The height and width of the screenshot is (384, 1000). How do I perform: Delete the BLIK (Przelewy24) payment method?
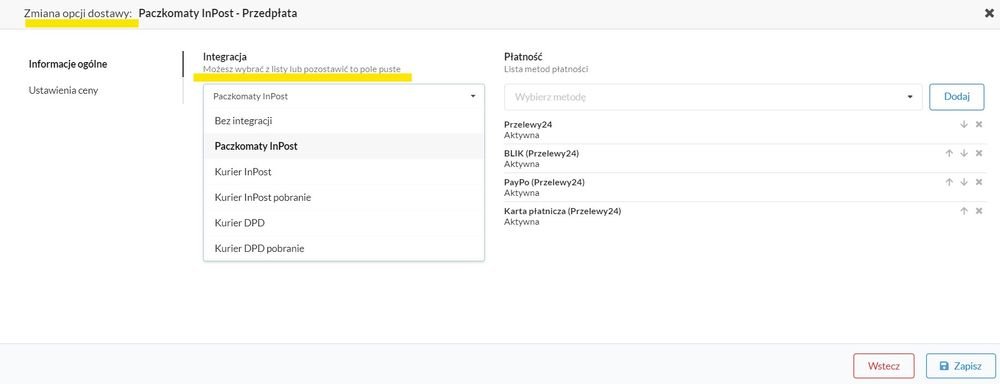[979, 153]
